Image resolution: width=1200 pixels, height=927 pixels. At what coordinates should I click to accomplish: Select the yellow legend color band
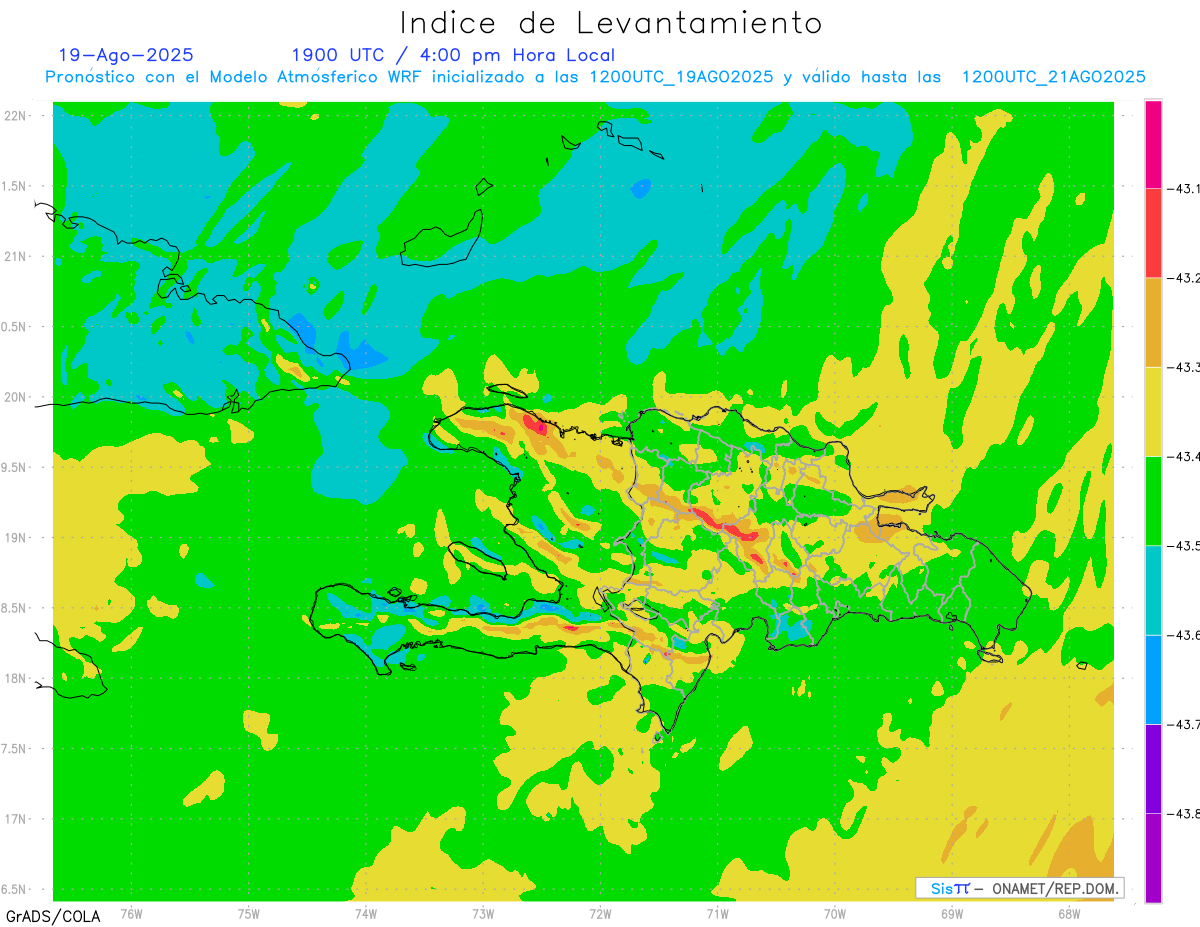tap(1153, 411)
